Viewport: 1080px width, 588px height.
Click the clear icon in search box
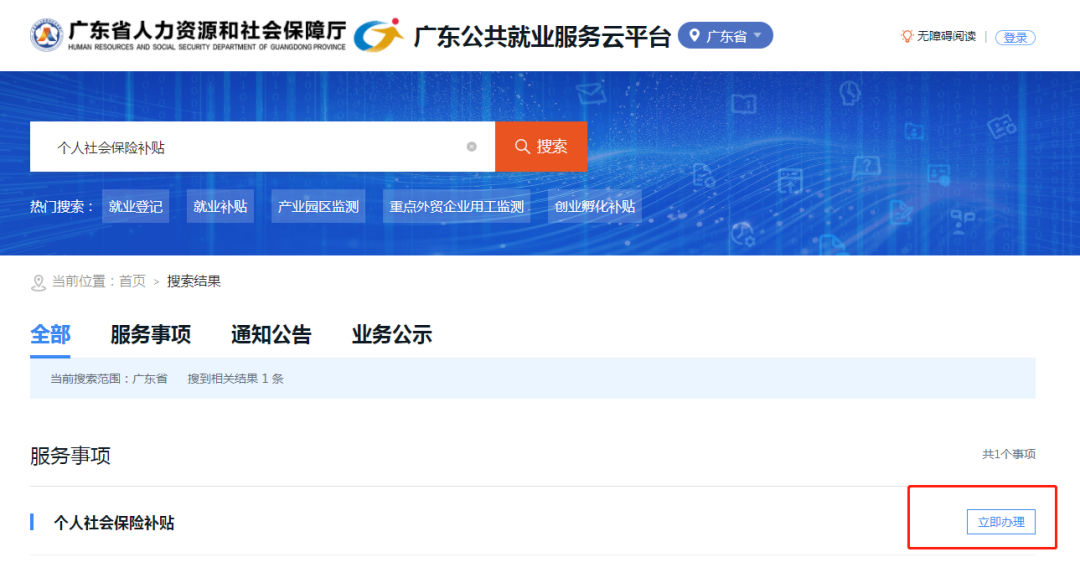click(472, 147)
